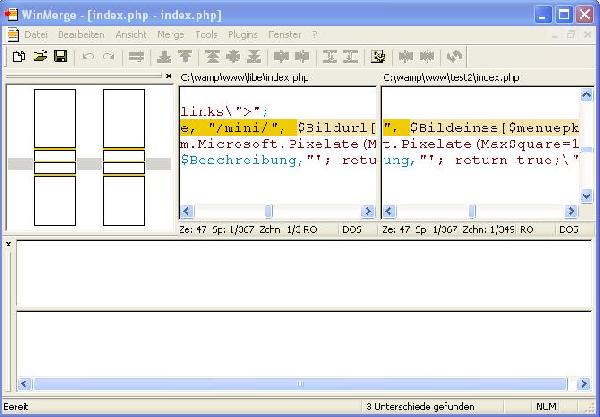This screenshot has height=417, width=600.
Task: Click right pane horizontal scrollbar thumb
Action: point(472,211)
